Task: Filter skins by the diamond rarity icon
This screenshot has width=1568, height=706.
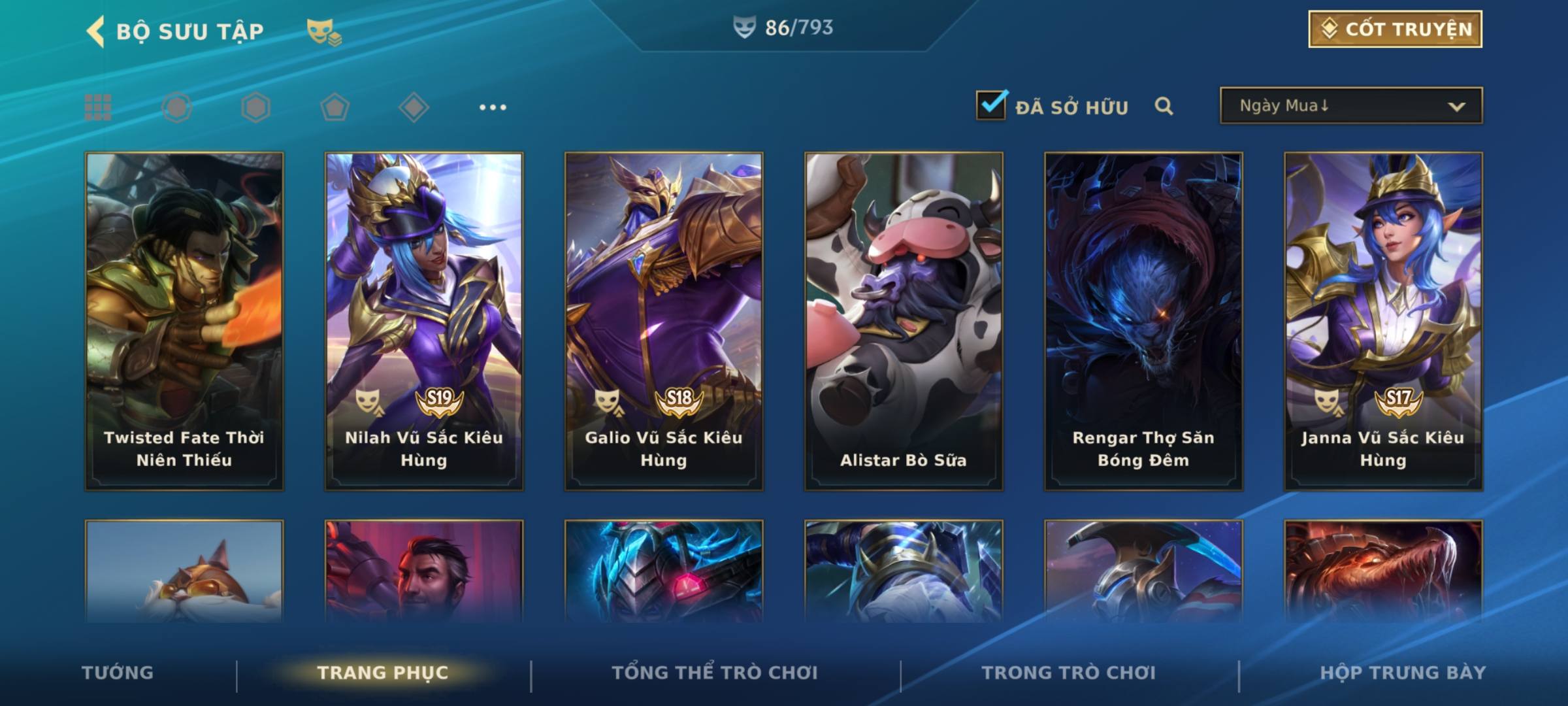Action: click(x=414, y=107)
